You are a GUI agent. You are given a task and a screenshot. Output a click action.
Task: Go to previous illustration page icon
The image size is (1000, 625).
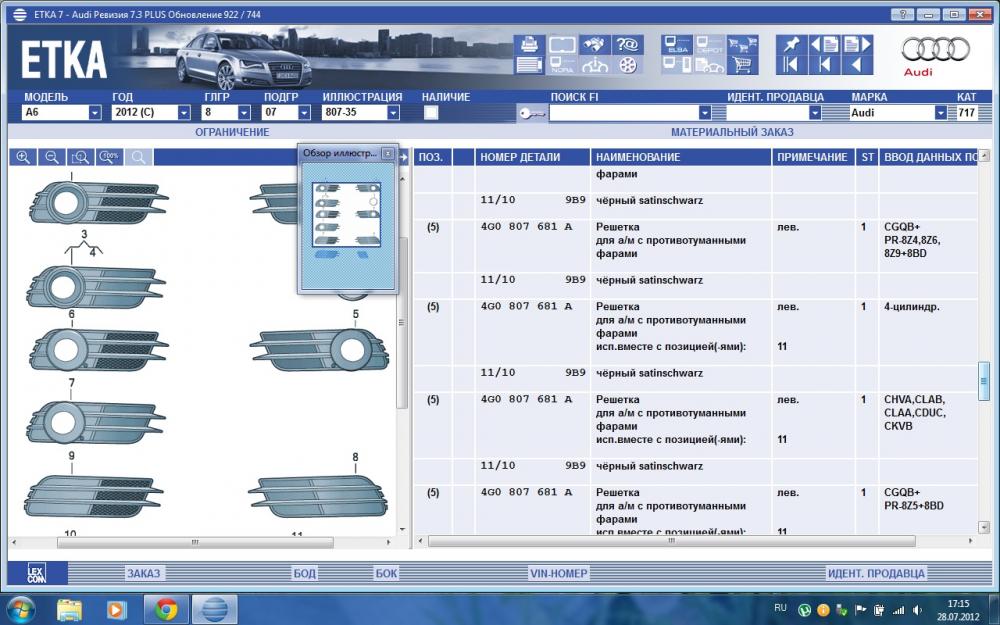click(824, 45)
